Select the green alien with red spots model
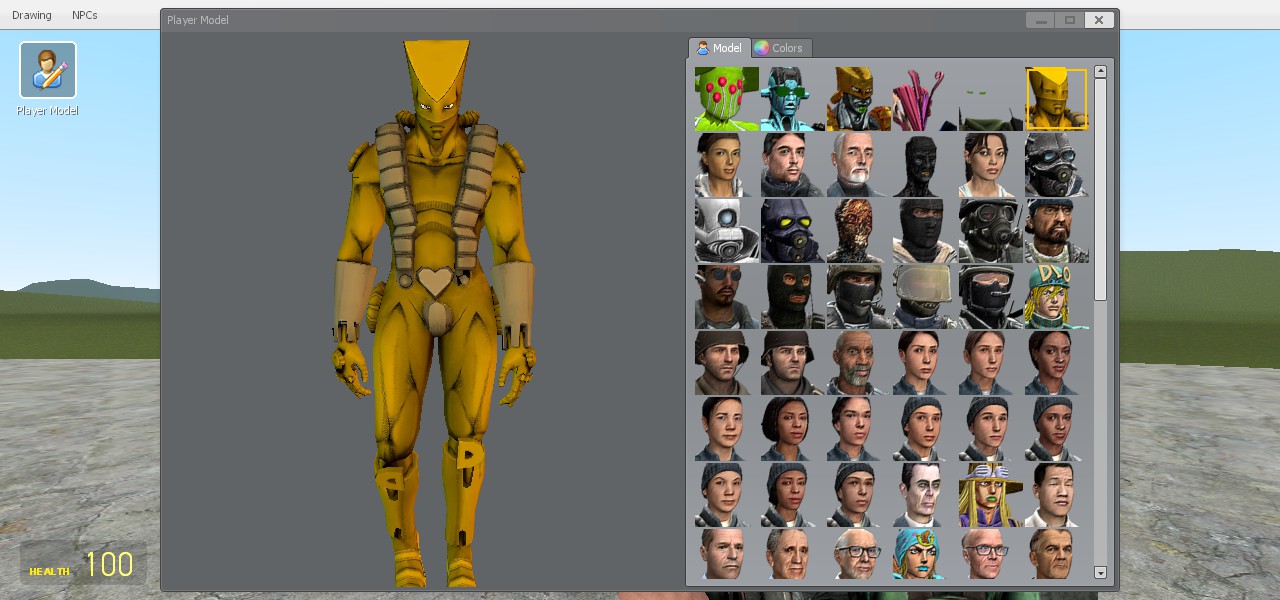The width and height of the screenshot is (1280, 600). point(727,99)
